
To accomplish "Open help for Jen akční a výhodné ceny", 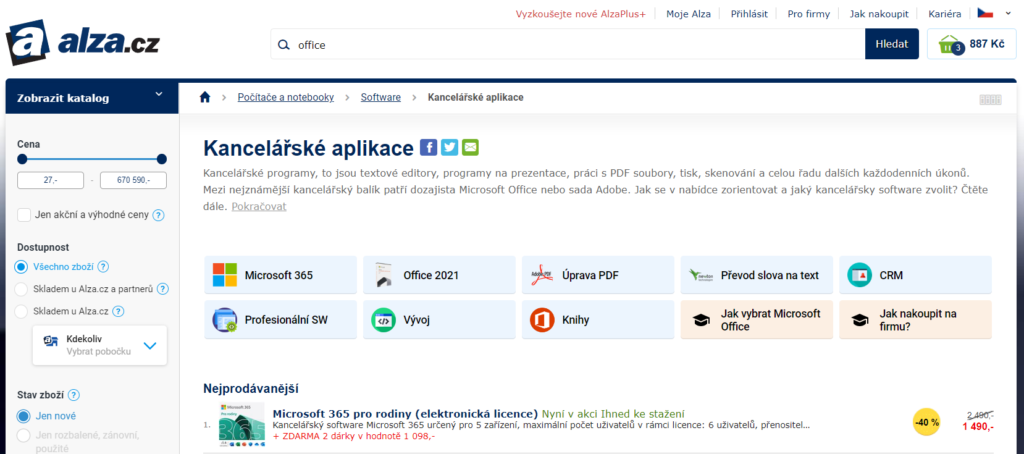I will 158,215.
